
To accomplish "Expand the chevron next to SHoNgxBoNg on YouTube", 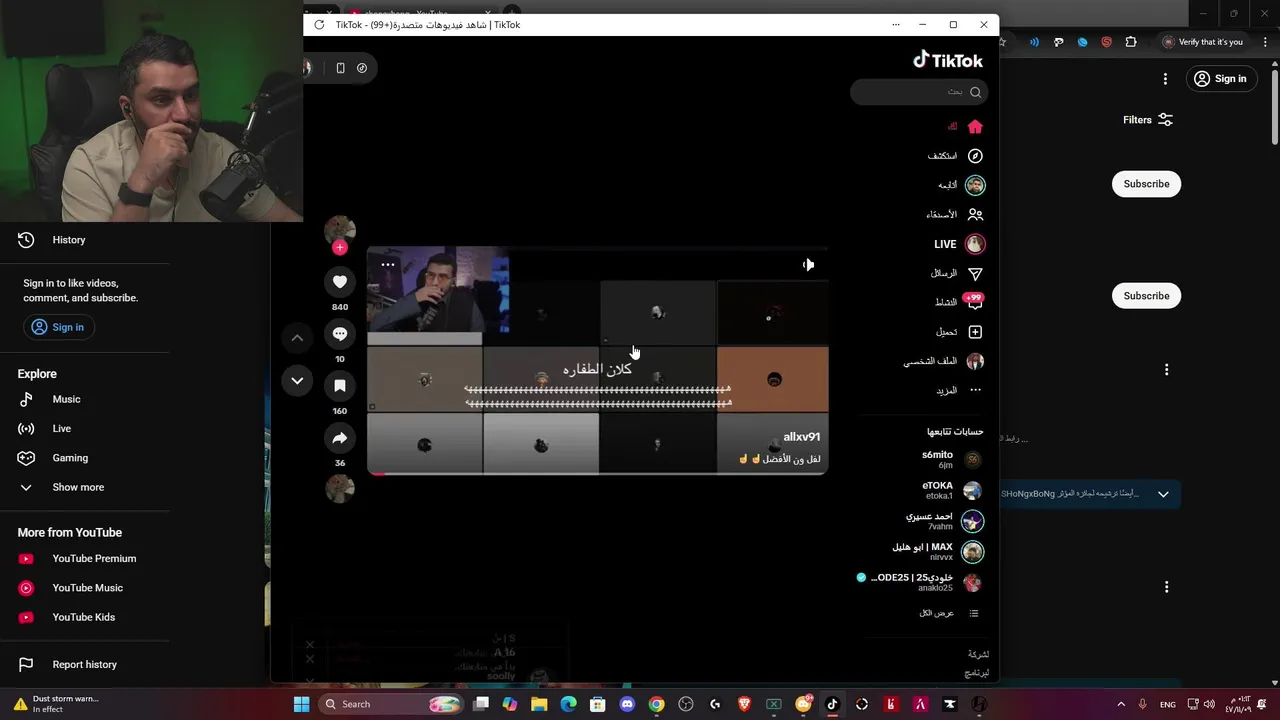I will [x=1163, y=494].
